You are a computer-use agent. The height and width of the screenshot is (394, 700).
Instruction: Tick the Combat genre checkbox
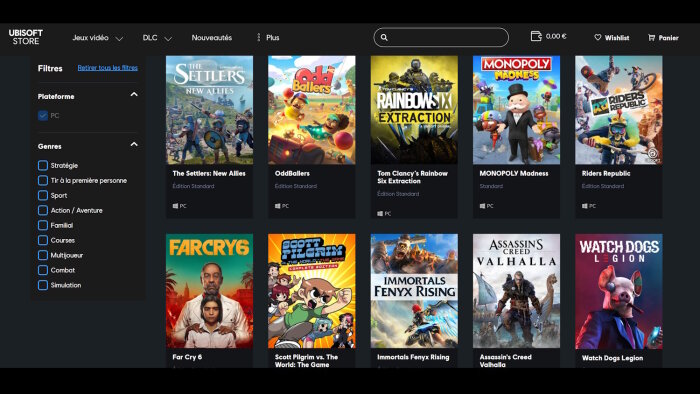coord(43,270)
